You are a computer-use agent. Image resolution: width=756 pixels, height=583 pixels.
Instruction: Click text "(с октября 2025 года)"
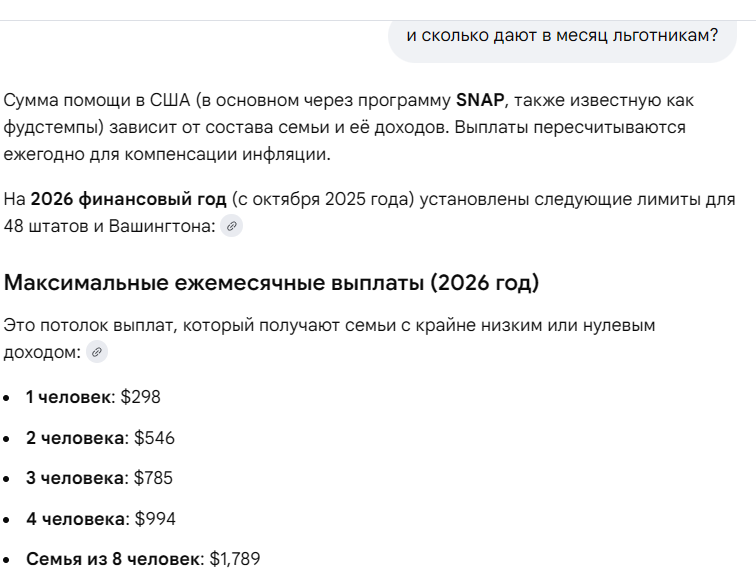point(323,199)
